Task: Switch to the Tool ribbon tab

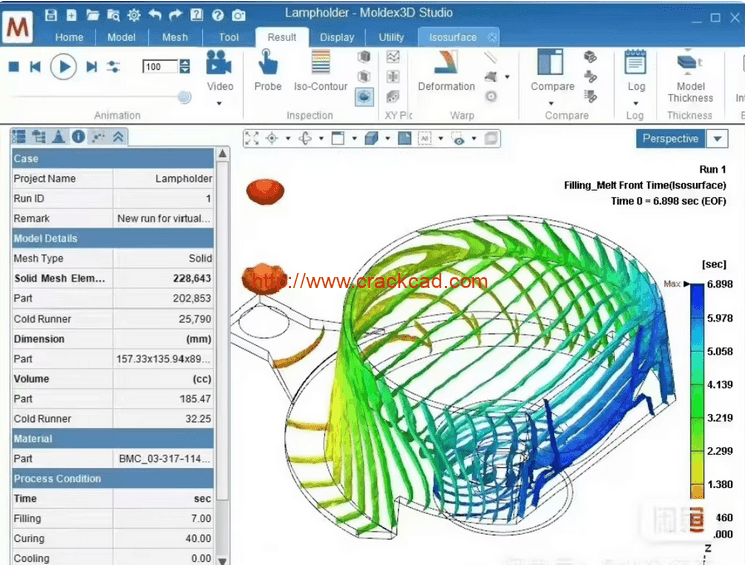Action: tap(229, 38)
